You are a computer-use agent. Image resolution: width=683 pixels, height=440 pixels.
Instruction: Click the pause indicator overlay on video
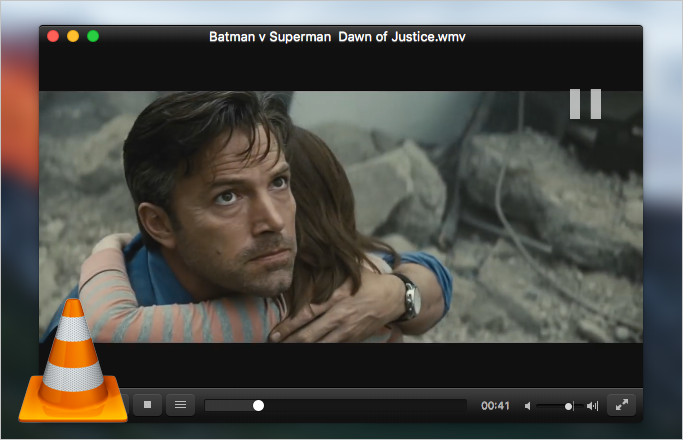click(x=585, y=104)
